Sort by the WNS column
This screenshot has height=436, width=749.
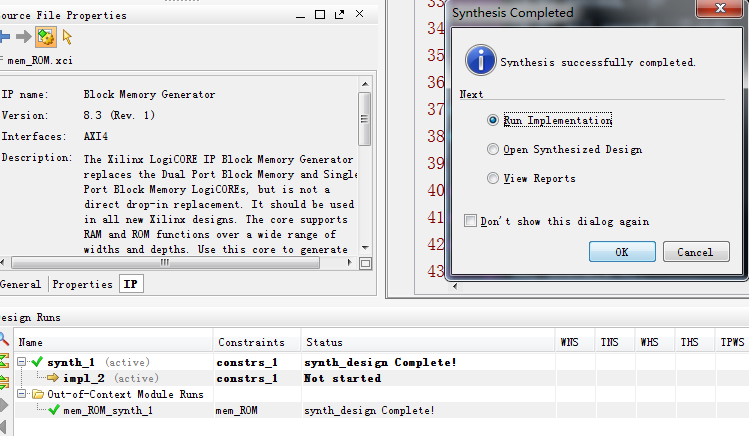(576, 342)
